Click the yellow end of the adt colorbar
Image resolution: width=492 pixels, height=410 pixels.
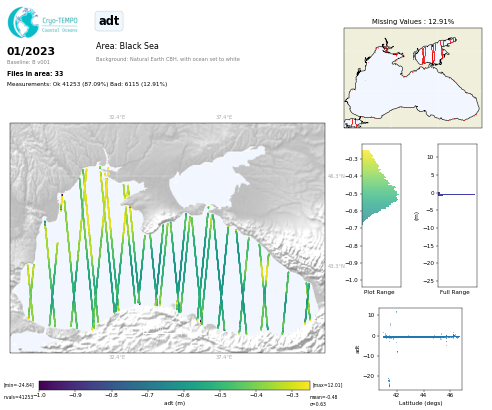click(303, 385)
